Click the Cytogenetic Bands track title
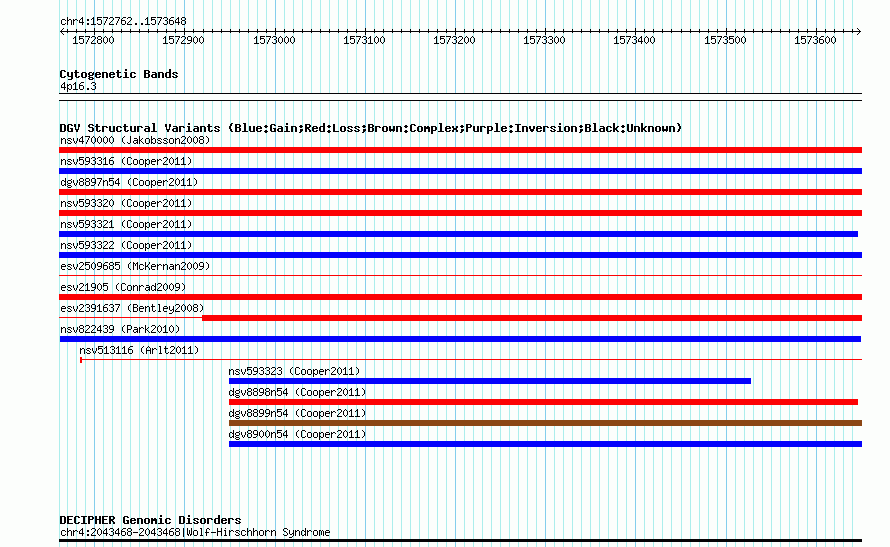The width and height of the screenshot is (890, 547). [119, 74]
